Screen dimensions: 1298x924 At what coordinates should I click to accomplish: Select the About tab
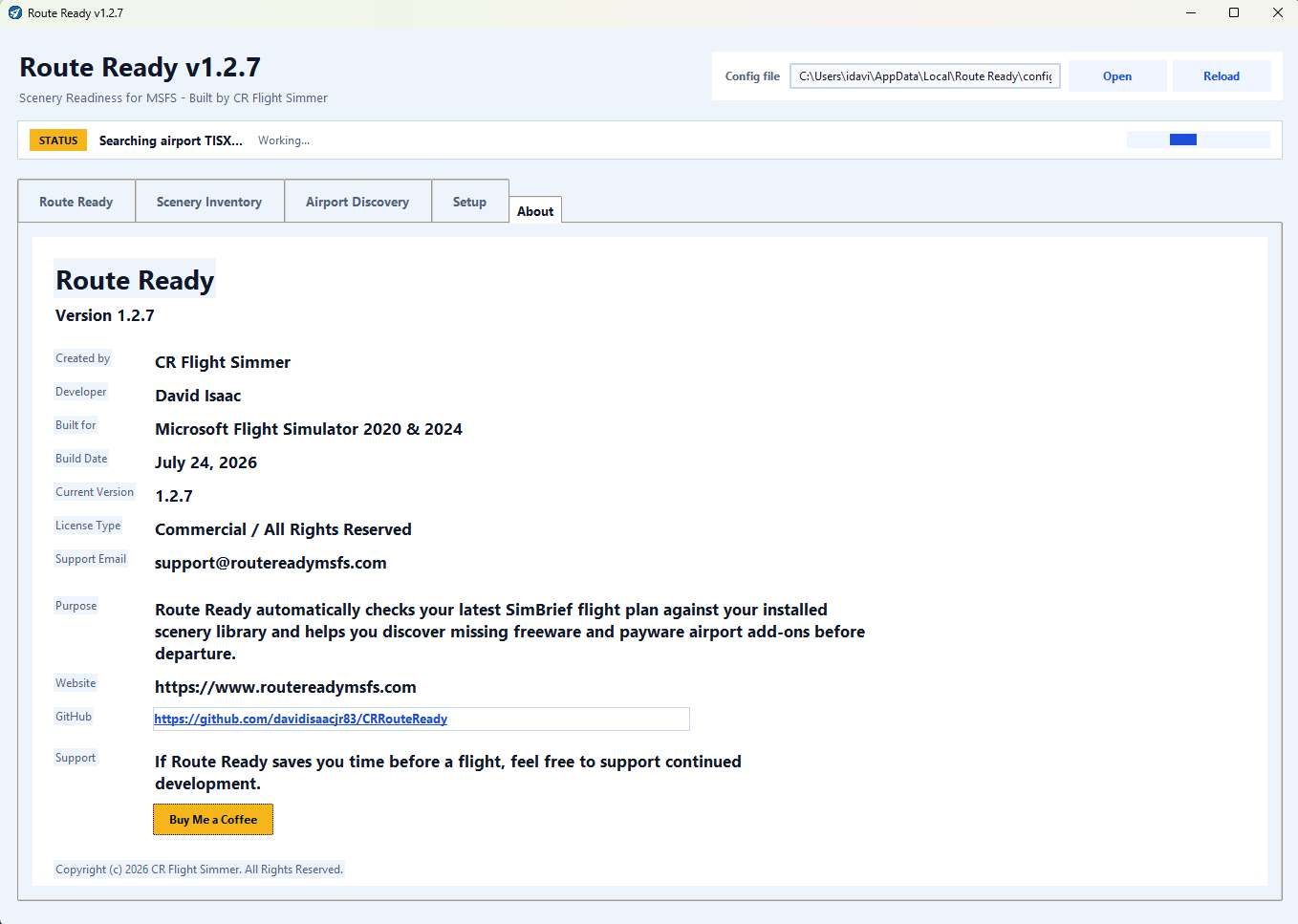pos(535,211)
